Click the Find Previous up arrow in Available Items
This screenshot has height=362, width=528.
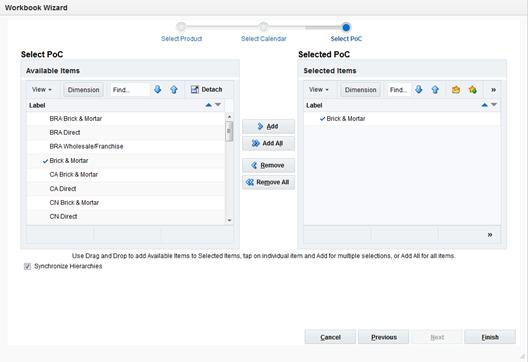click(174, 90)
